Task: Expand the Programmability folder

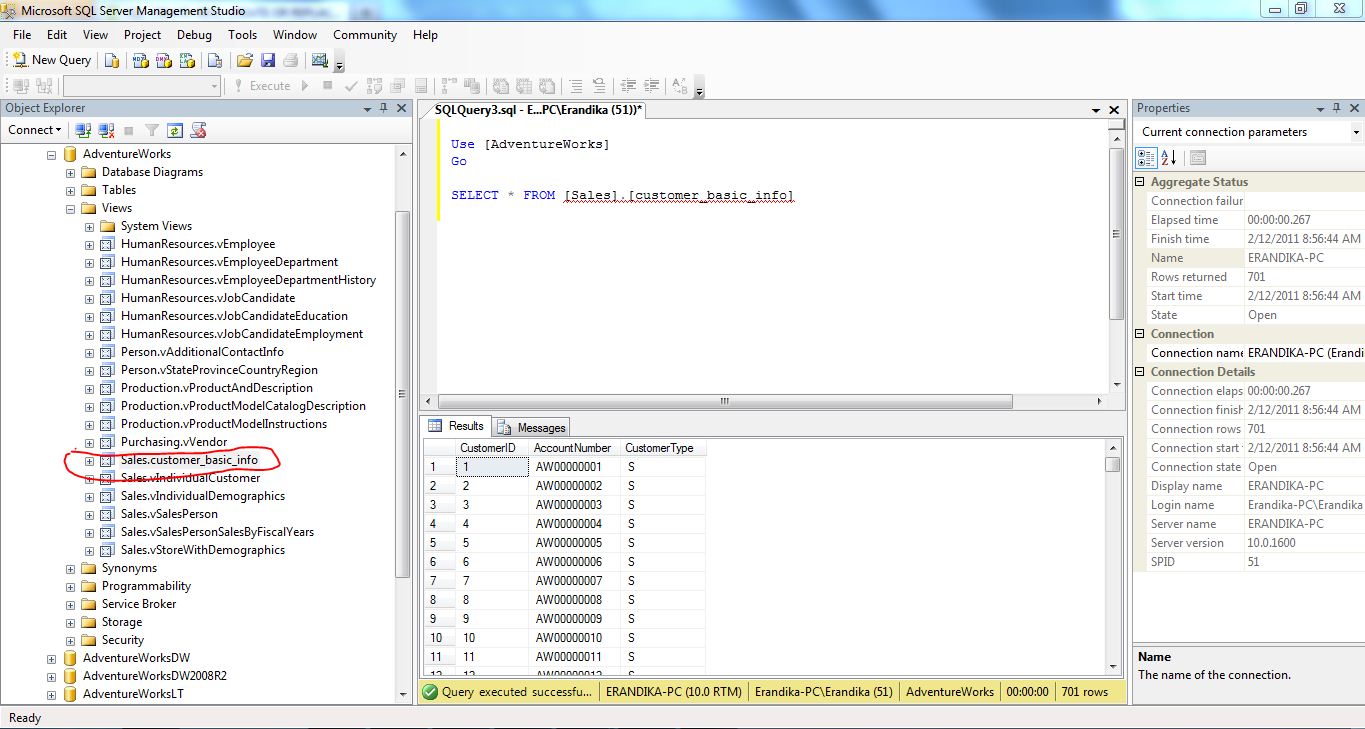Action: (x=70, y=586)
